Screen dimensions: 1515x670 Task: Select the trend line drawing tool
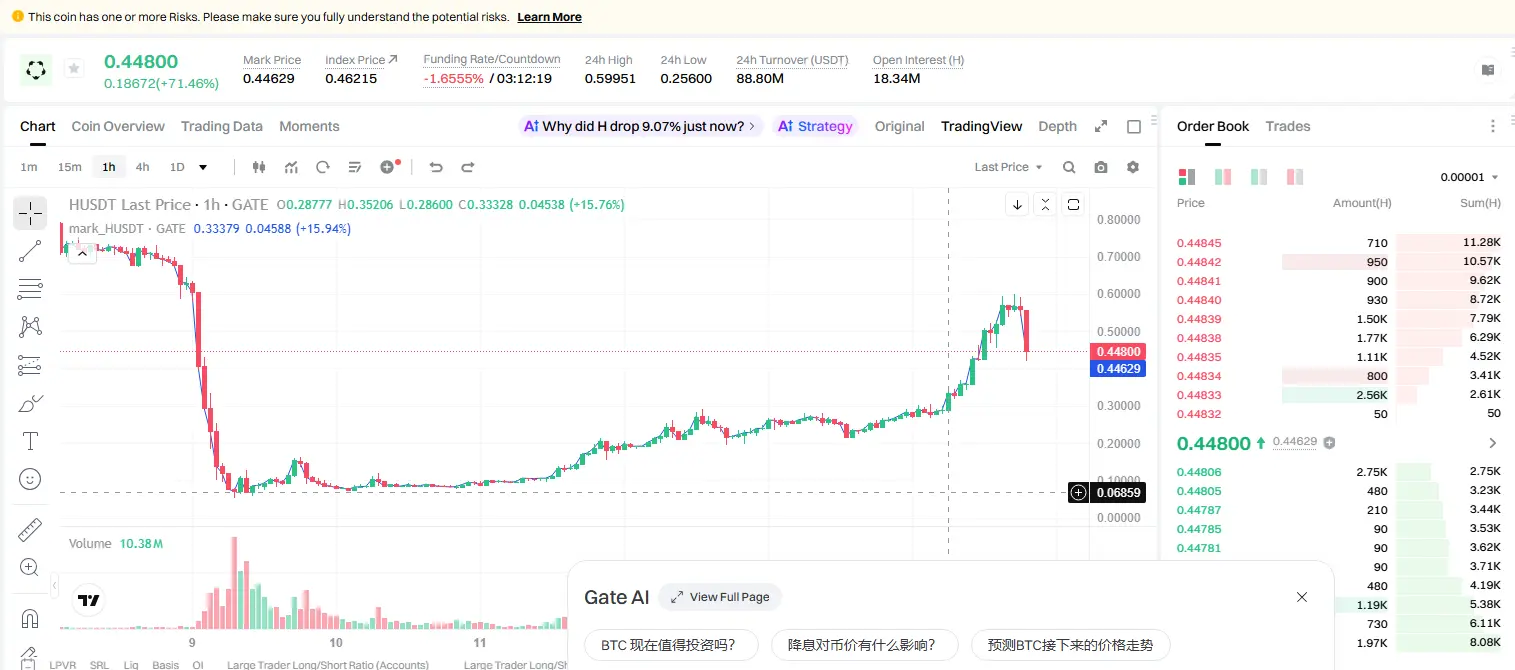click(30, 251)
